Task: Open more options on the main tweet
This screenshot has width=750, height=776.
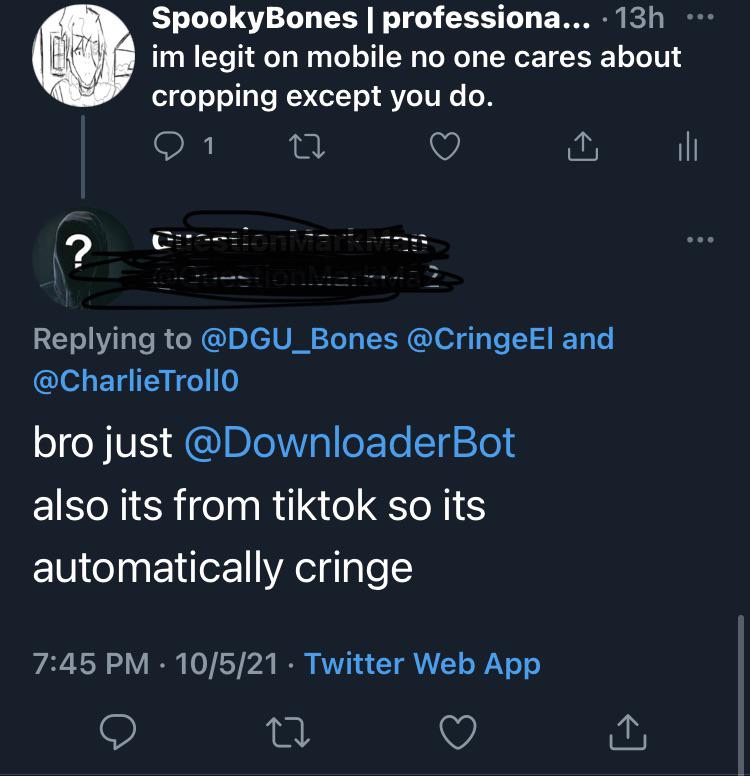Action: click(700, 240)
